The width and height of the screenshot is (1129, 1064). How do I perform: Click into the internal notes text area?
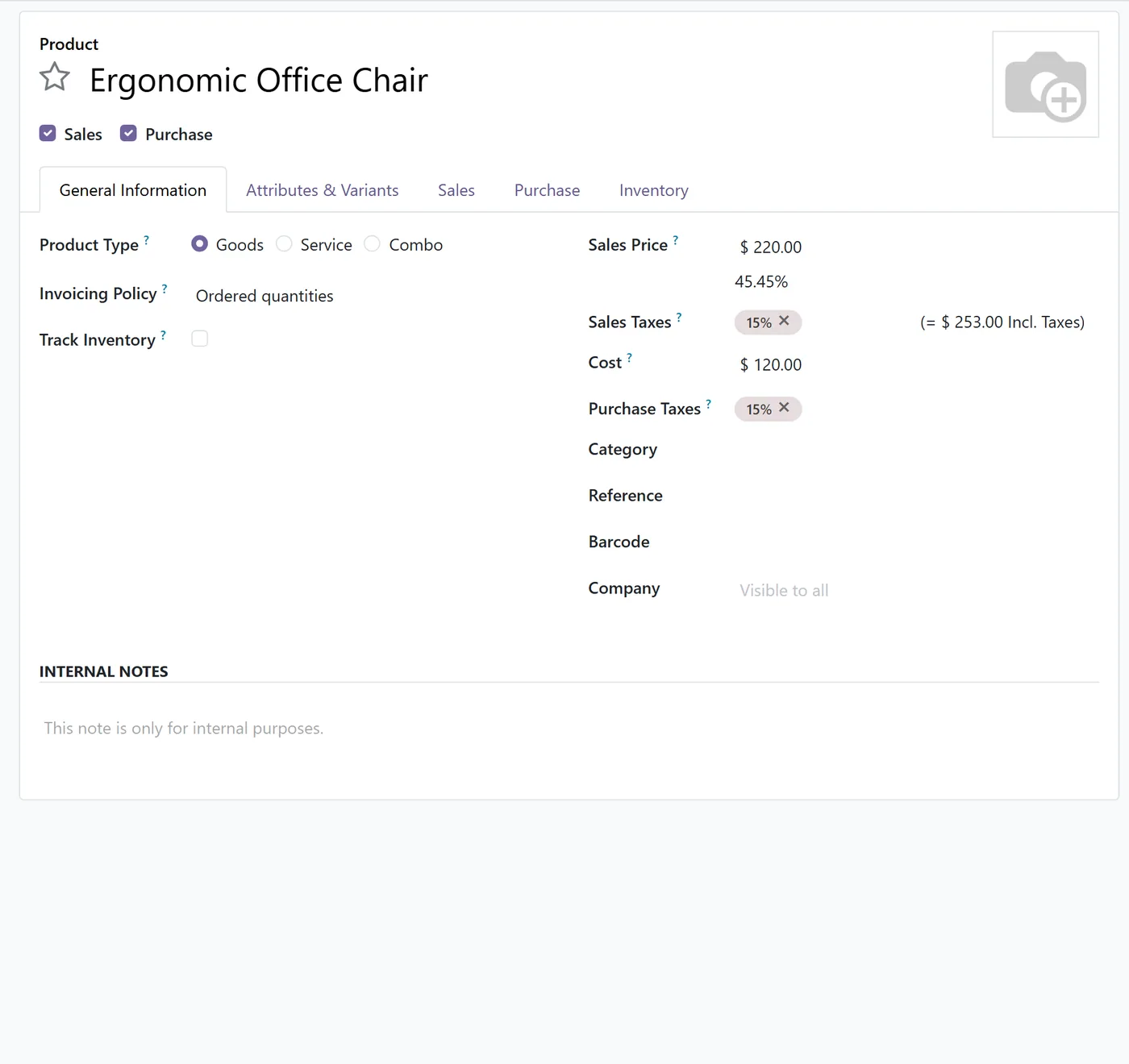pyautogui.click(x=569, y=729)
